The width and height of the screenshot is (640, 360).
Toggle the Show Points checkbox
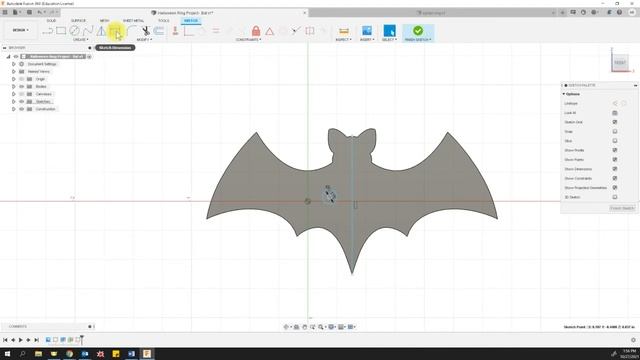(615, 160)
